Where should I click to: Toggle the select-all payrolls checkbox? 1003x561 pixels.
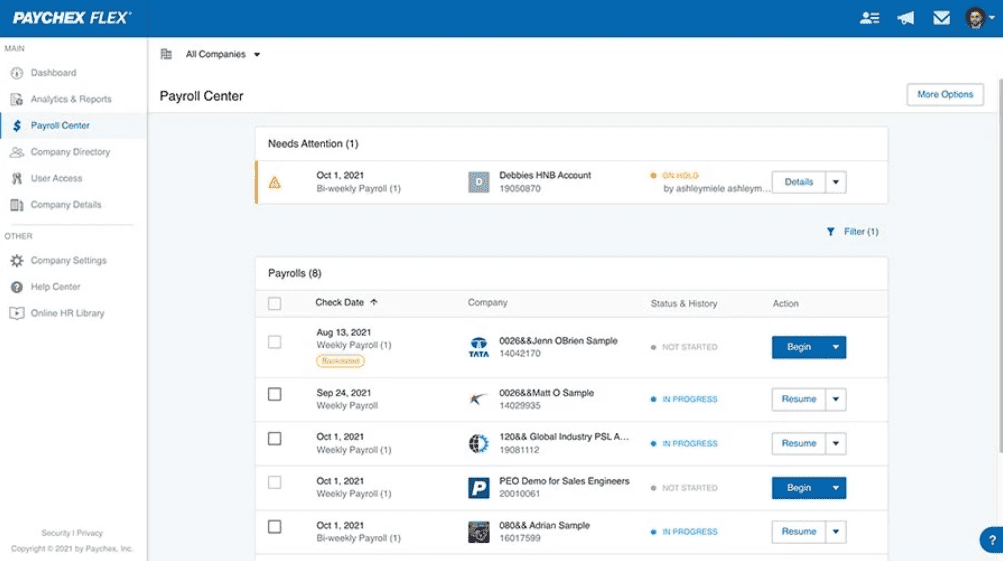tap(274, 304)
